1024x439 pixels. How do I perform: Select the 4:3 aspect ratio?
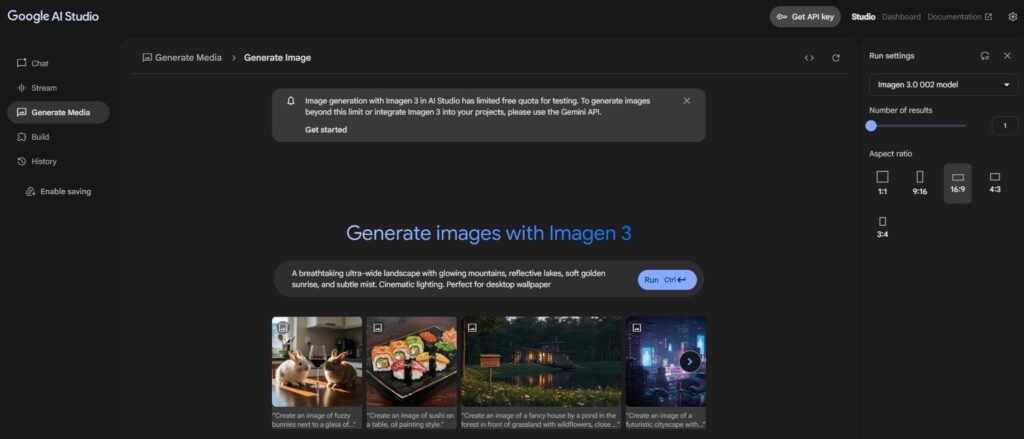point(995,183)
